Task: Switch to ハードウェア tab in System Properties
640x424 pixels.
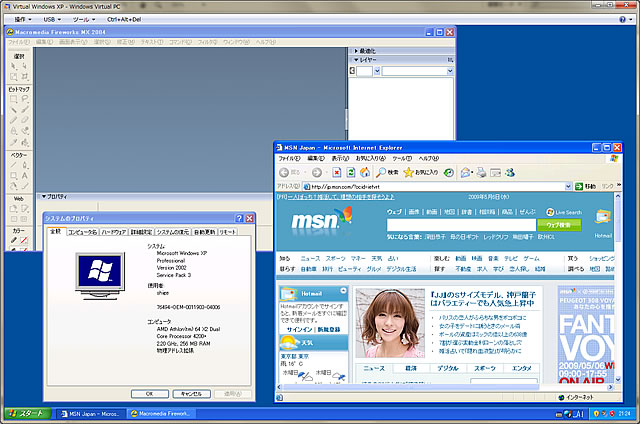Action: [113, 232]
